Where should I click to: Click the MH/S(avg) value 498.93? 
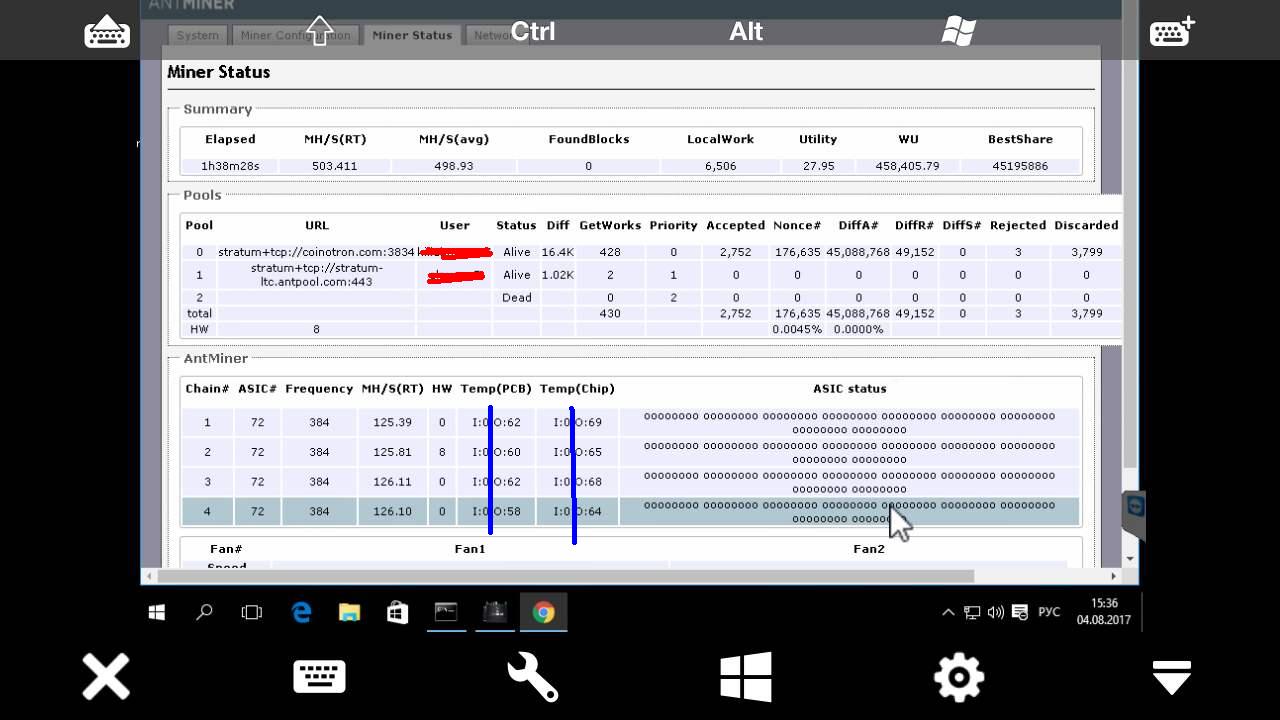pos(454,166)
